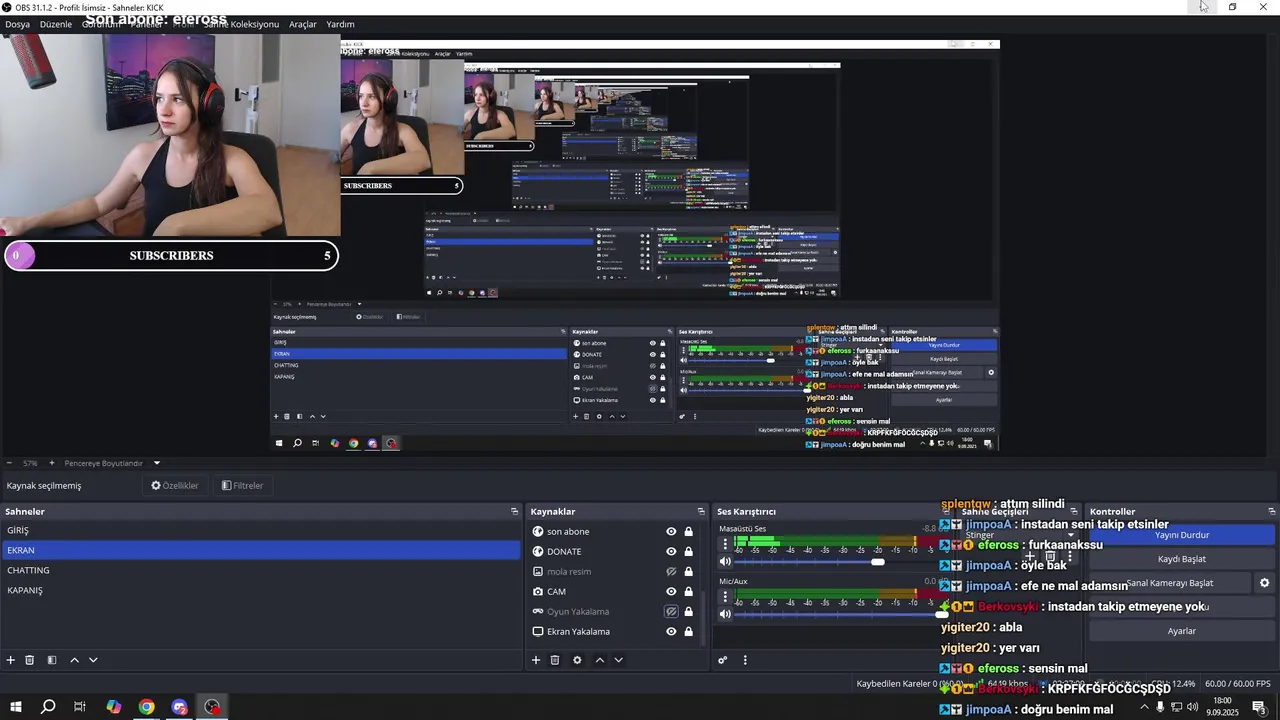The width and height of the screenshot is (1280, 720).
Task: Add a scene transition plus icon
Action: tap(1030, 556)
